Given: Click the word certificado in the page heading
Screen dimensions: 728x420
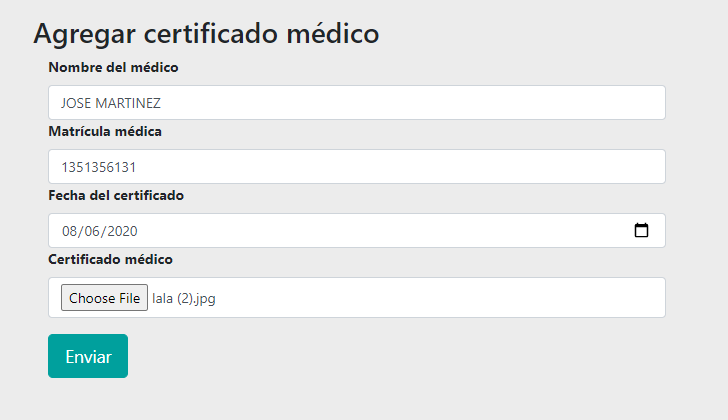Looking at the screenshot, I should [211, 33].
